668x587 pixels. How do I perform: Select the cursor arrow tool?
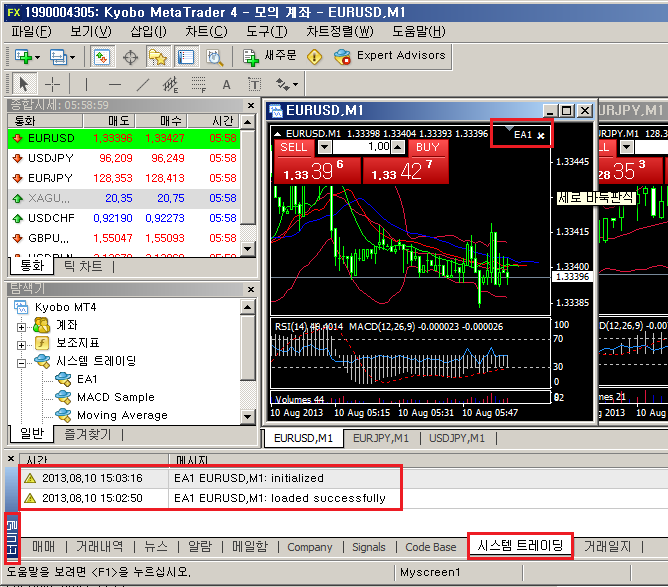[x=23, y=84]
